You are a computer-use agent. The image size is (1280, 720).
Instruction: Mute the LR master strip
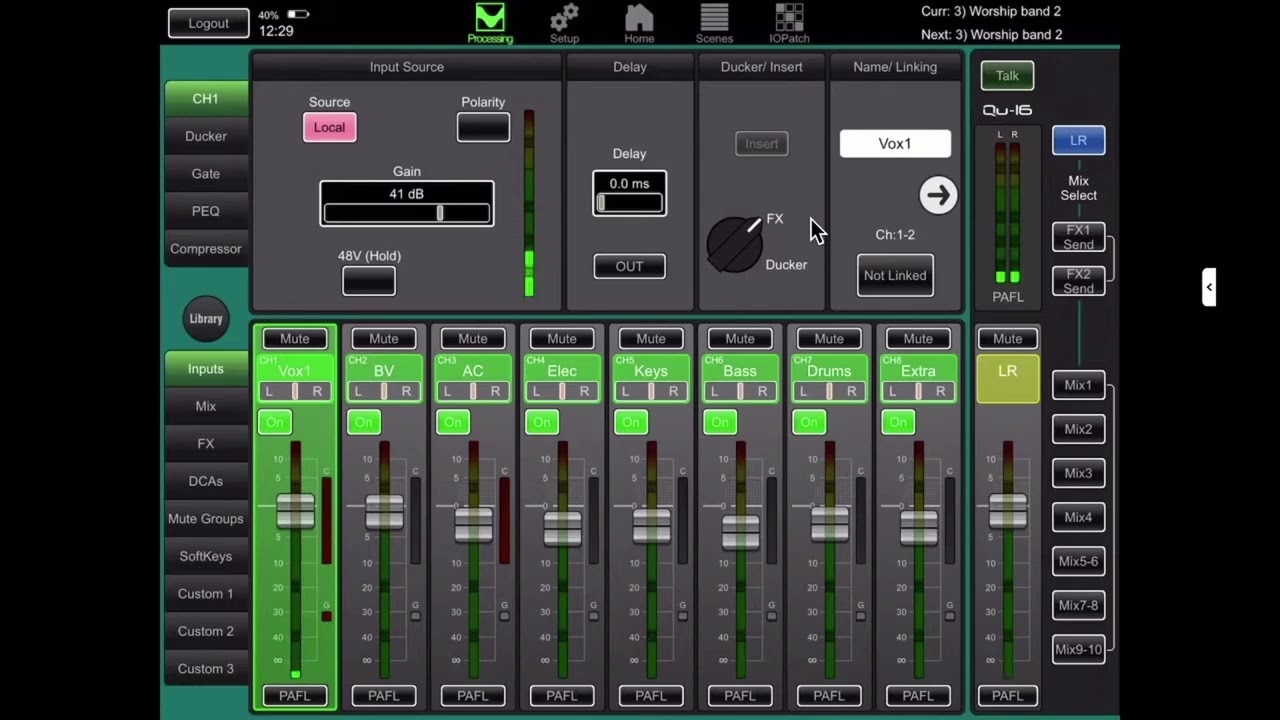point(1007,339)
